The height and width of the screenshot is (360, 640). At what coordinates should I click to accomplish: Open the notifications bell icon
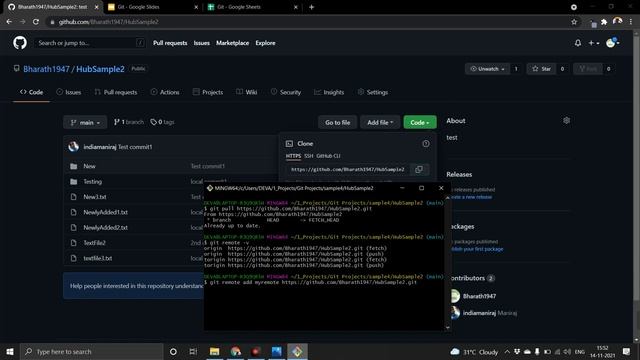578,43
